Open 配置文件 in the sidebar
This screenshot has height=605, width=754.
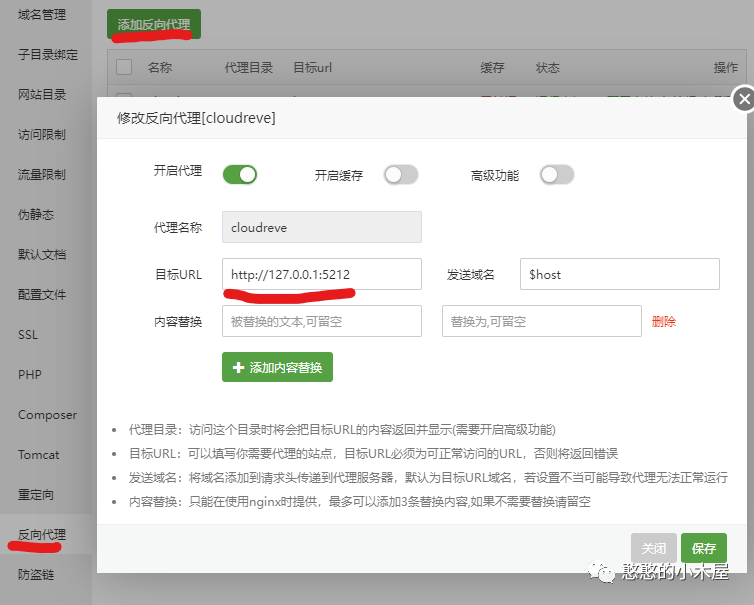tap(42, 294)
